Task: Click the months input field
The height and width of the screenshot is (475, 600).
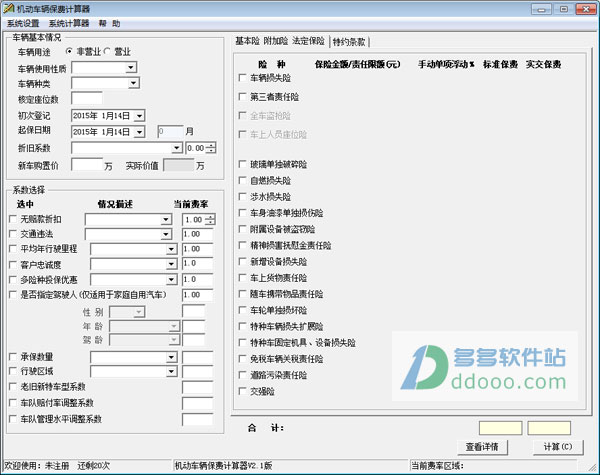Action: tap(170, 132)
